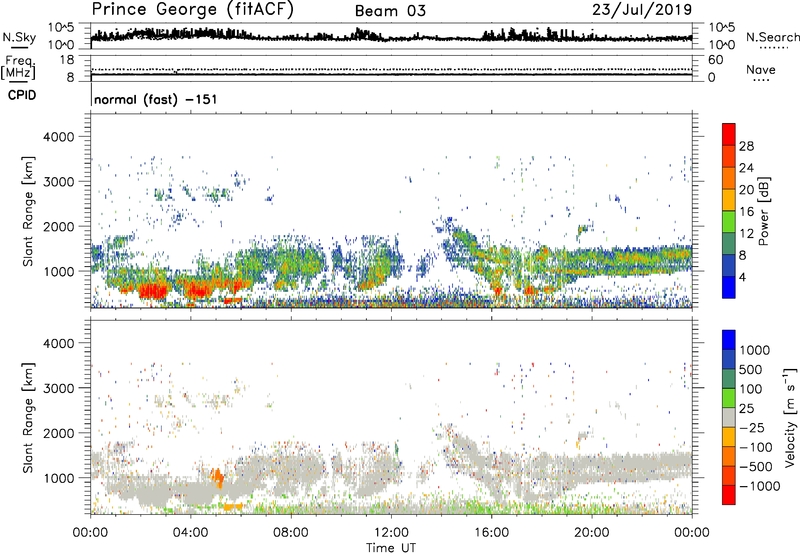Screen dimensions: 800x554
Task: Click the "20" value on Power color bar
Action: coord(746,190)
